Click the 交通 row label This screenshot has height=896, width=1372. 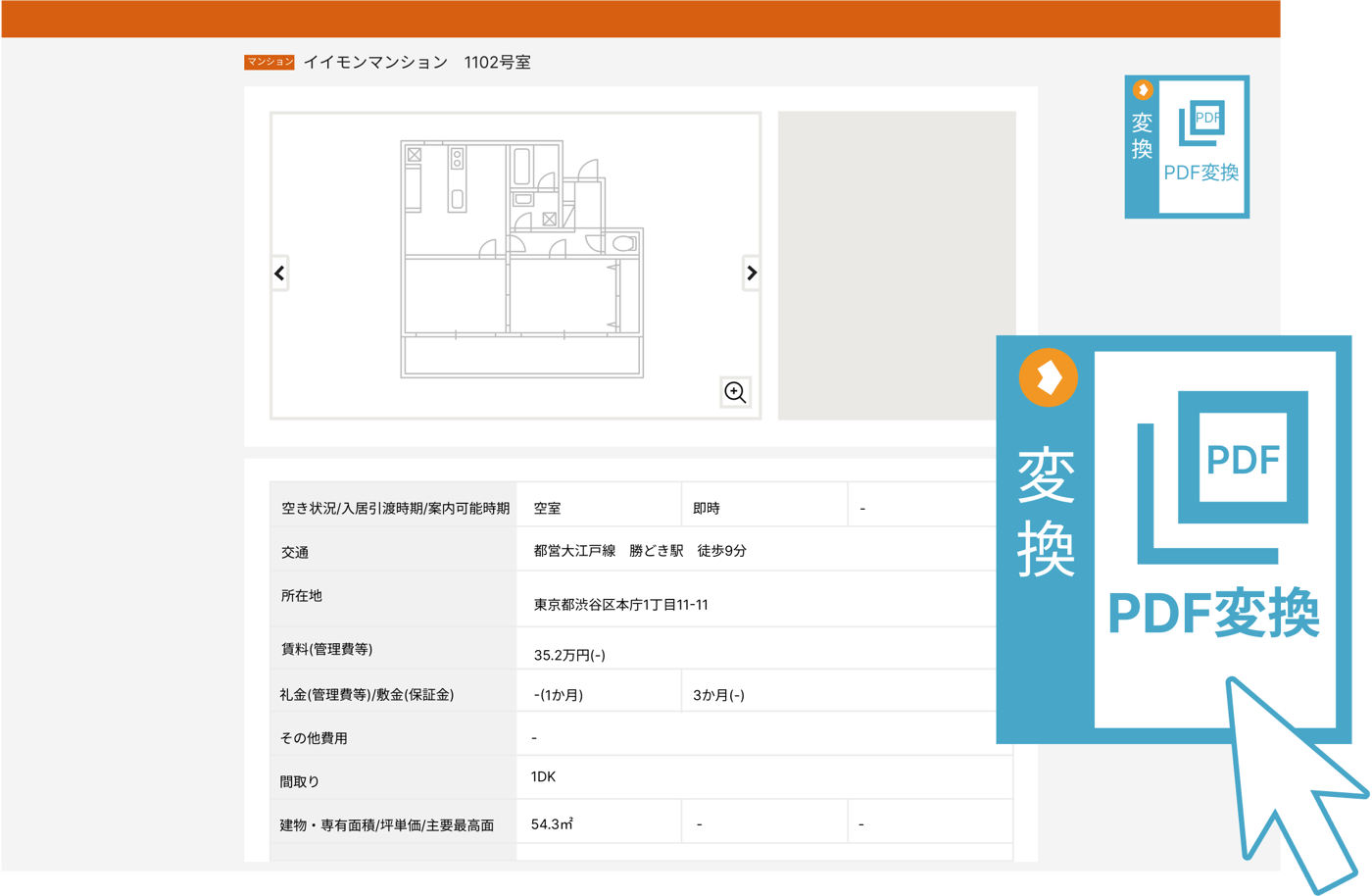[295, 552]
